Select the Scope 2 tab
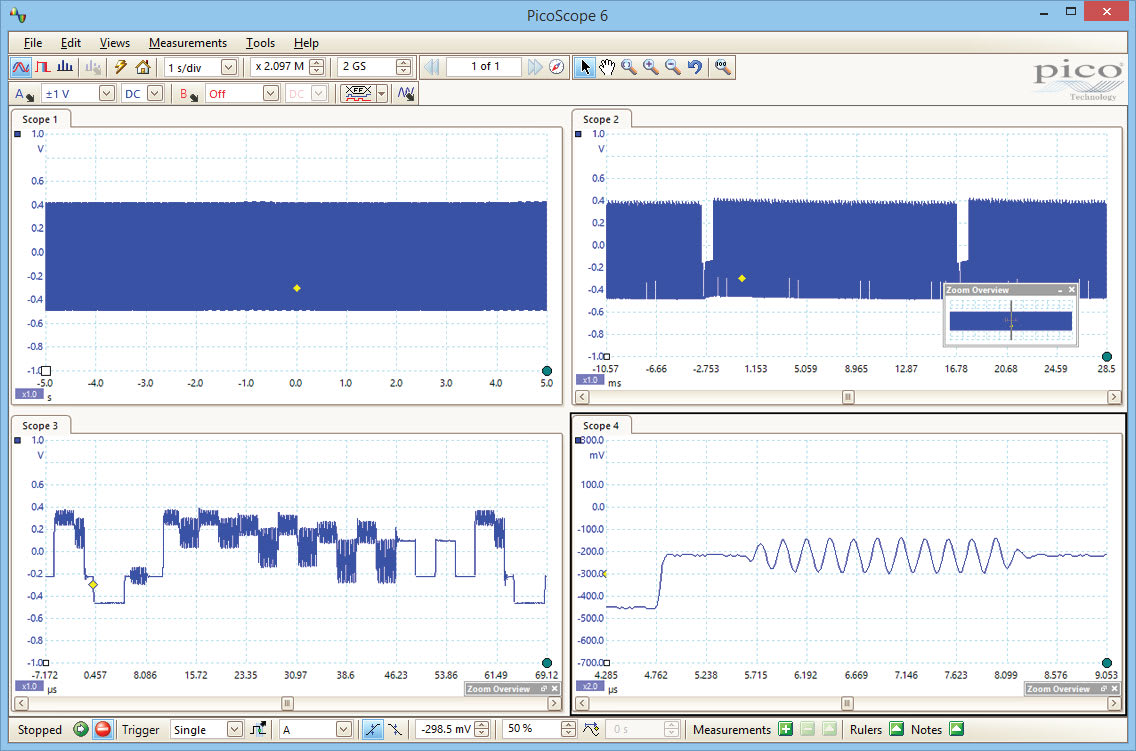1136x751 pixels. [x=601, y=119]
